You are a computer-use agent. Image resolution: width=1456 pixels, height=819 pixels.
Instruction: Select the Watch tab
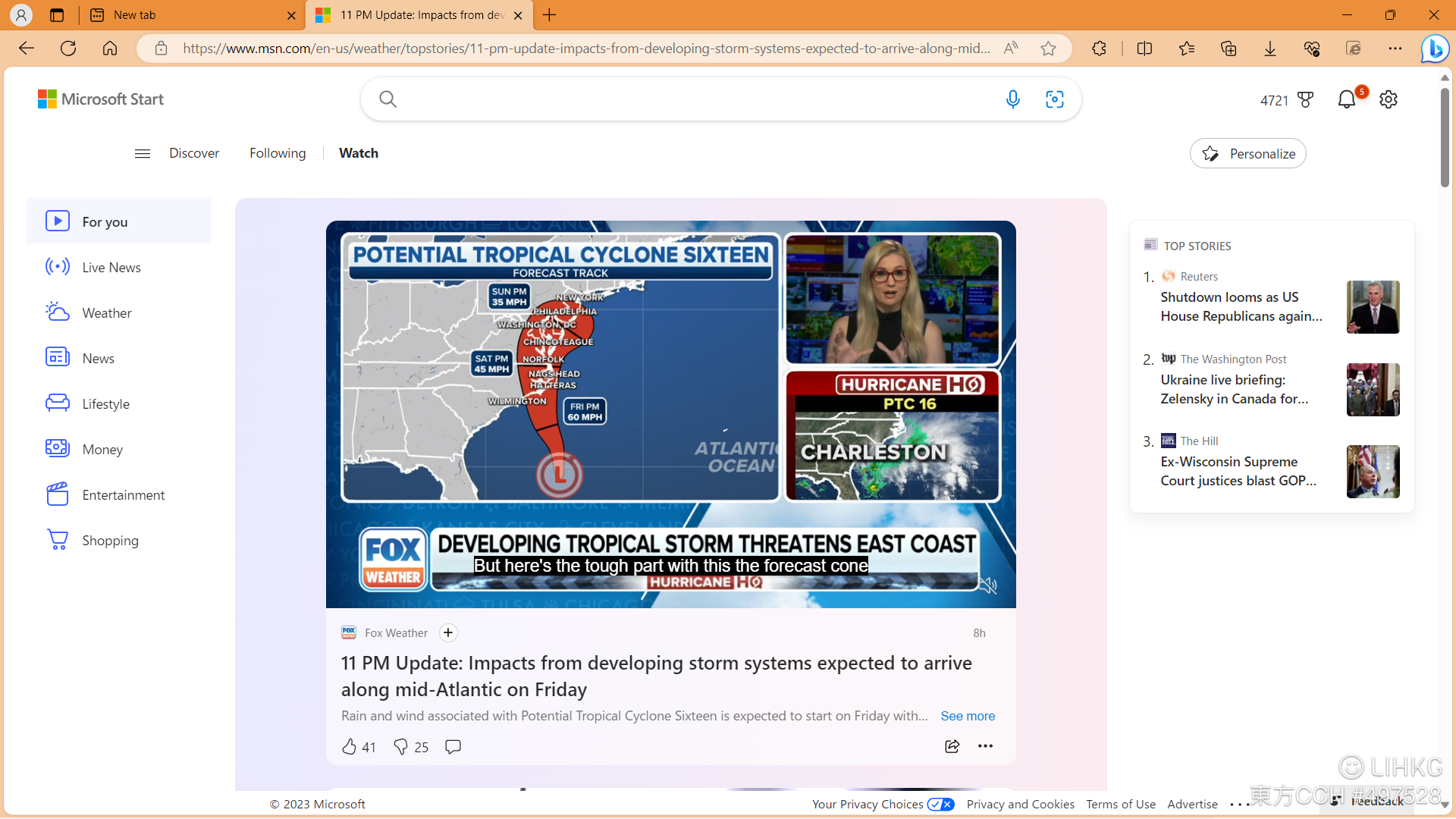359,153
